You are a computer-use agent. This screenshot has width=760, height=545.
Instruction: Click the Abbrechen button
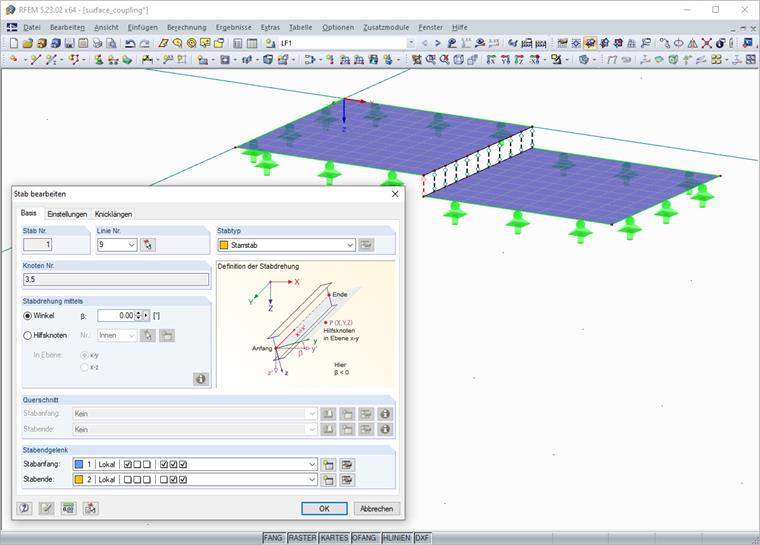pos(377,508)
